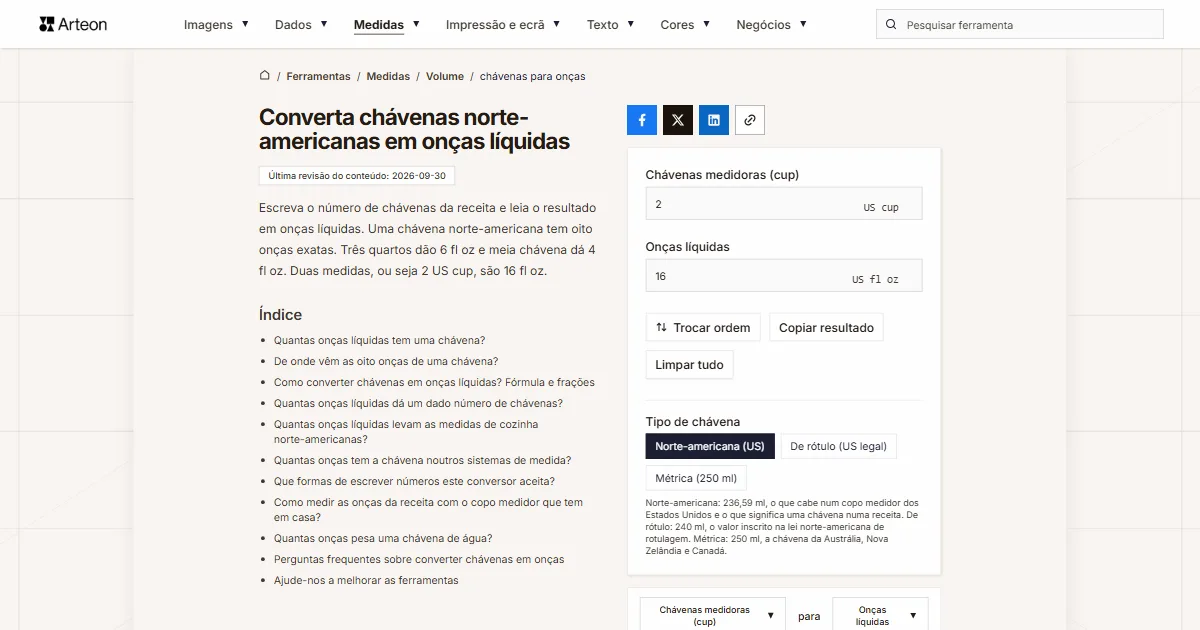The image size is (1200, 630).
Task: Copy the page link icon
Action: pos(750,120)
